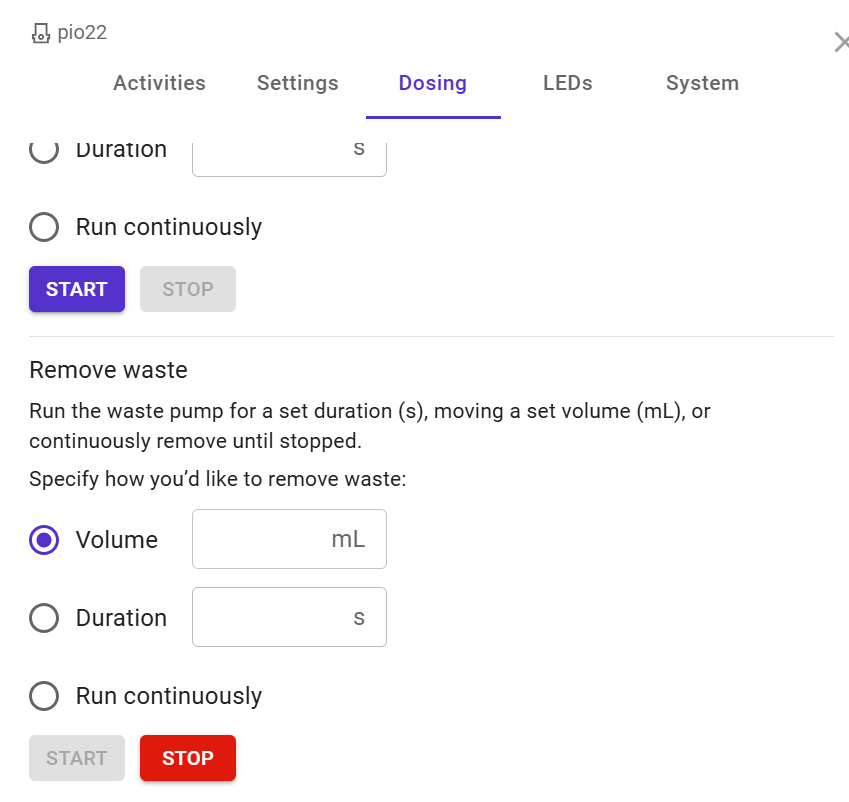Switch to the Activities tab
Screen dimensions: 849x802
coord(159,83)
